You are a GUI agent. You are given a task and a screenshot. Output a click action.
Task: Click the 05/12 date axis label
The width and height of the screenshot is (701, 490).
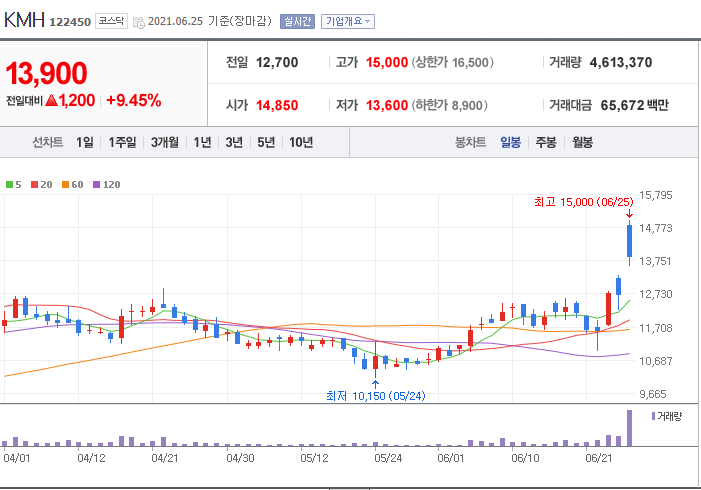314,458
